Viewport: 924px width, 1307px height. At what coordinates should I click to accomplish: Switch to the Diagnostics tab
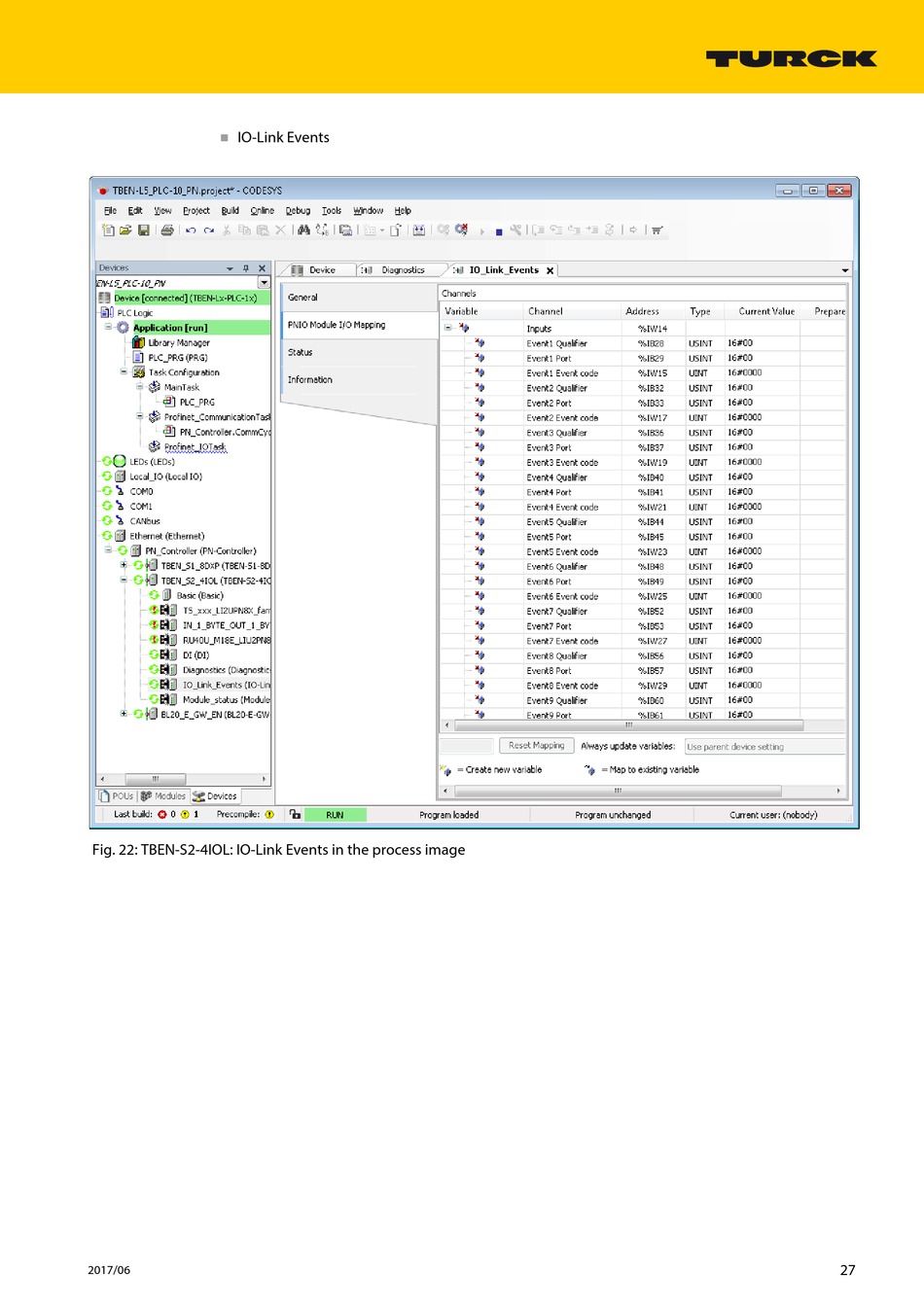402,270
